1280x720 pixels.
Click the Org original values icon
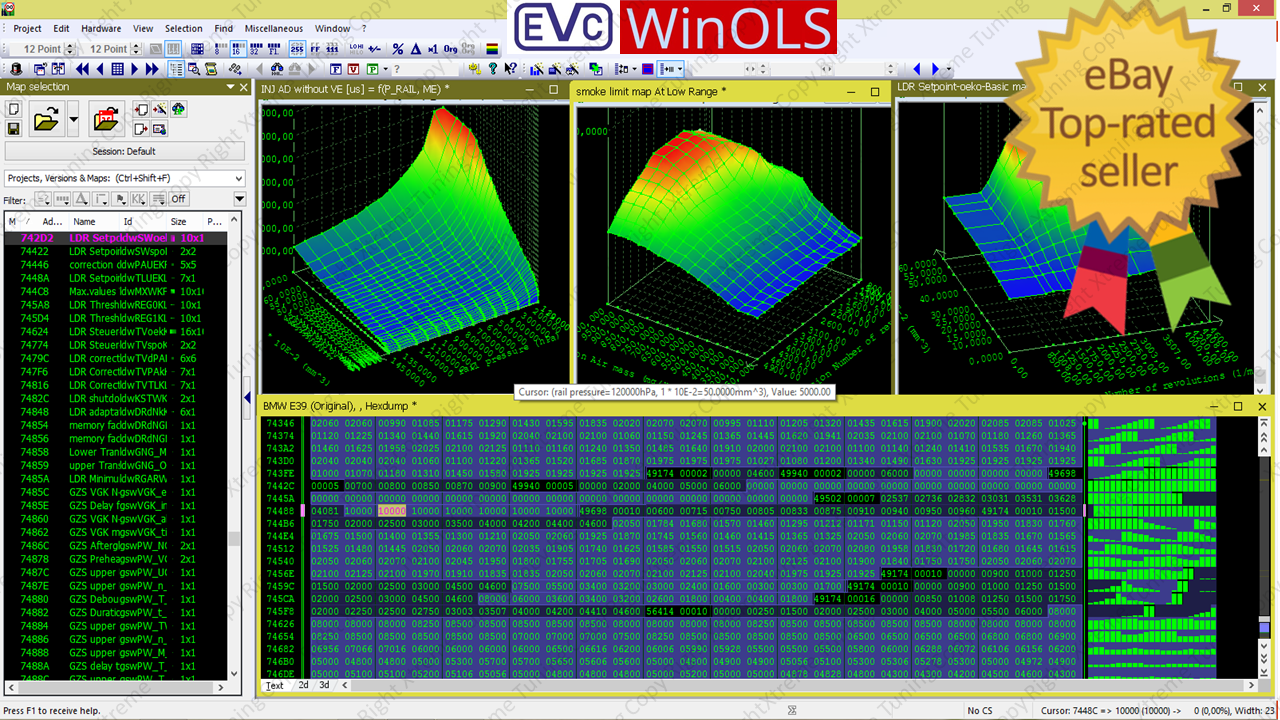(450, 49)
